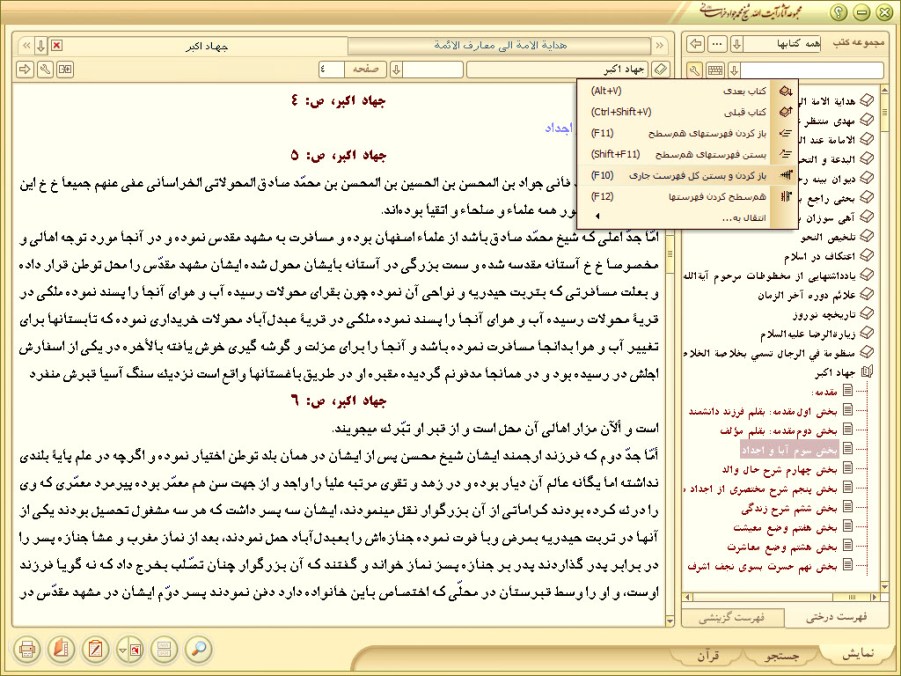Click the book list search input field
The width and height of the screenshot is (901, 676).
[x=812, y=70]
